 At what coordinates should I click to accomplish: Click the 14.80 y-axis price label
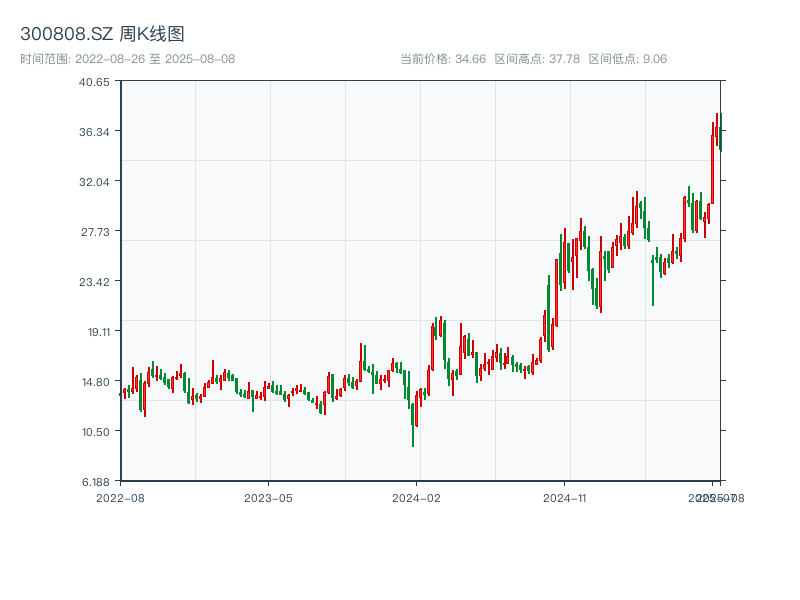[94, 382]
